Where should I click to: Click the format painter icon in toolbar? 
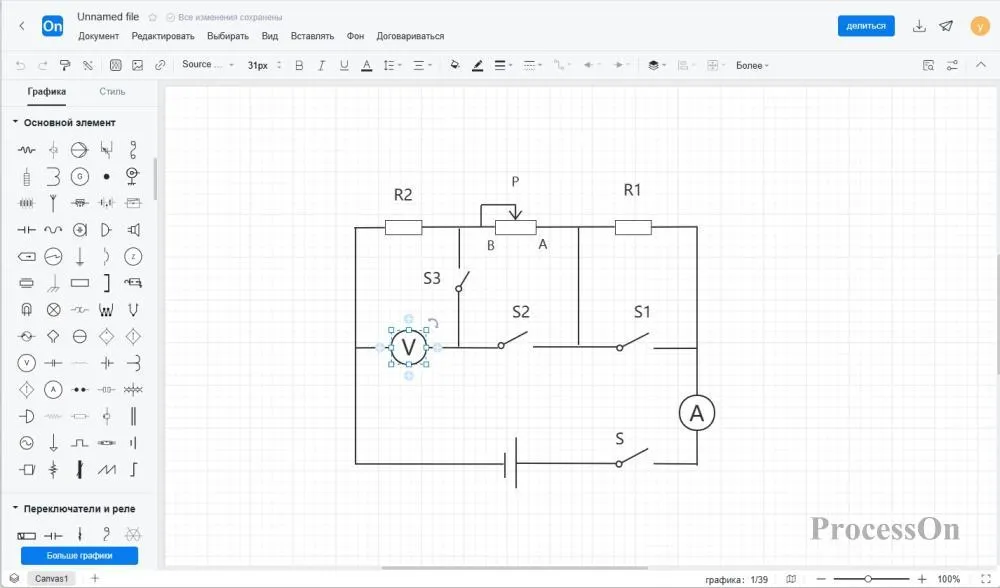click(65, 65)
